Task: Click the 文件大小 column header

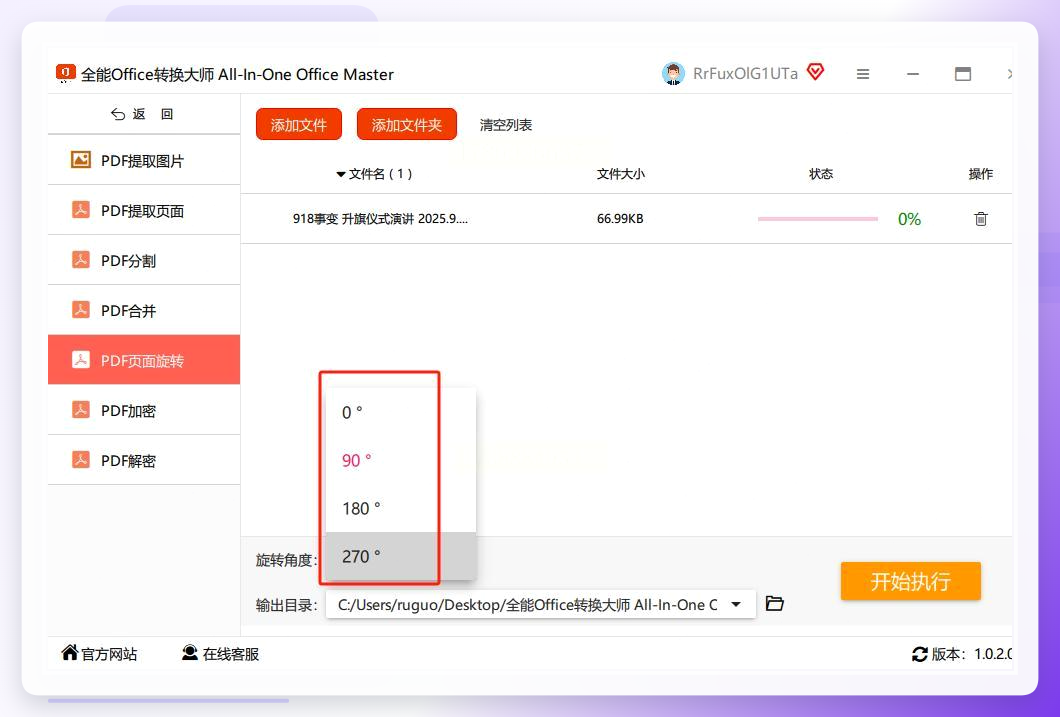Action: (621, 174)
